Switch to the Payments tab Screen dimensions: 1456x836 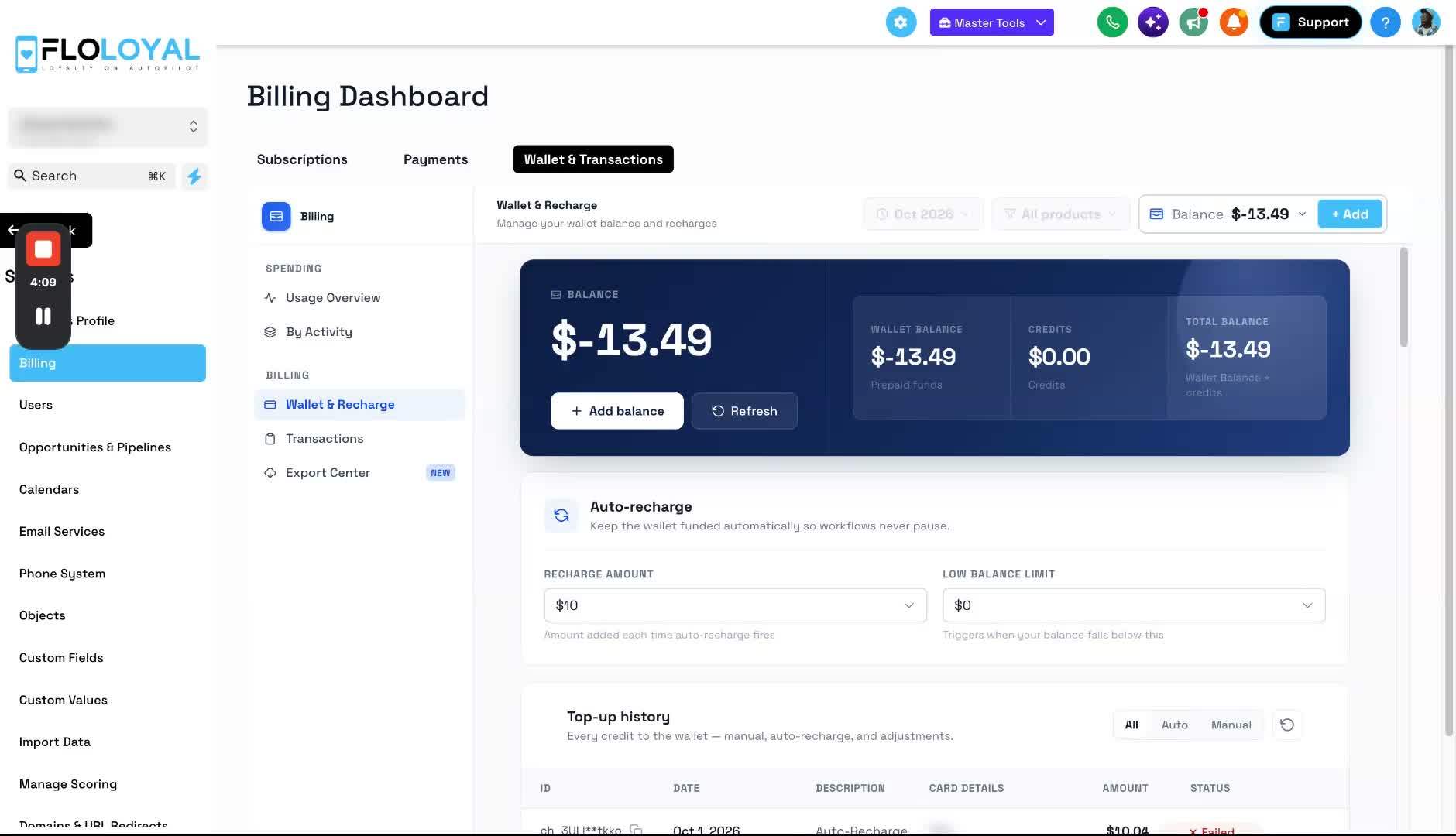(435, 159)
